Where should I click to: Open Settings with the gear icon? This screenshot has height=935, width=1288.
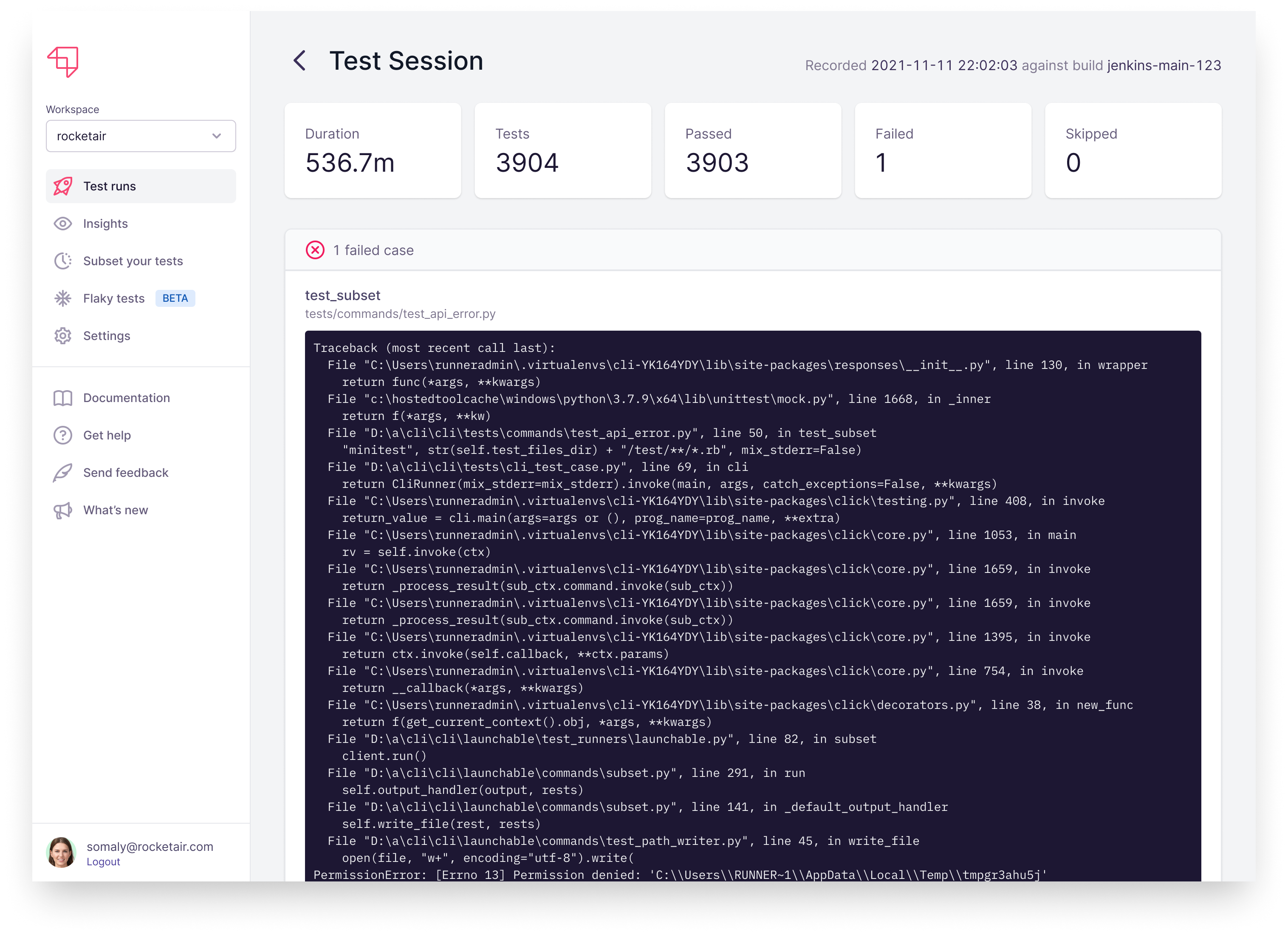coord(62,336)
